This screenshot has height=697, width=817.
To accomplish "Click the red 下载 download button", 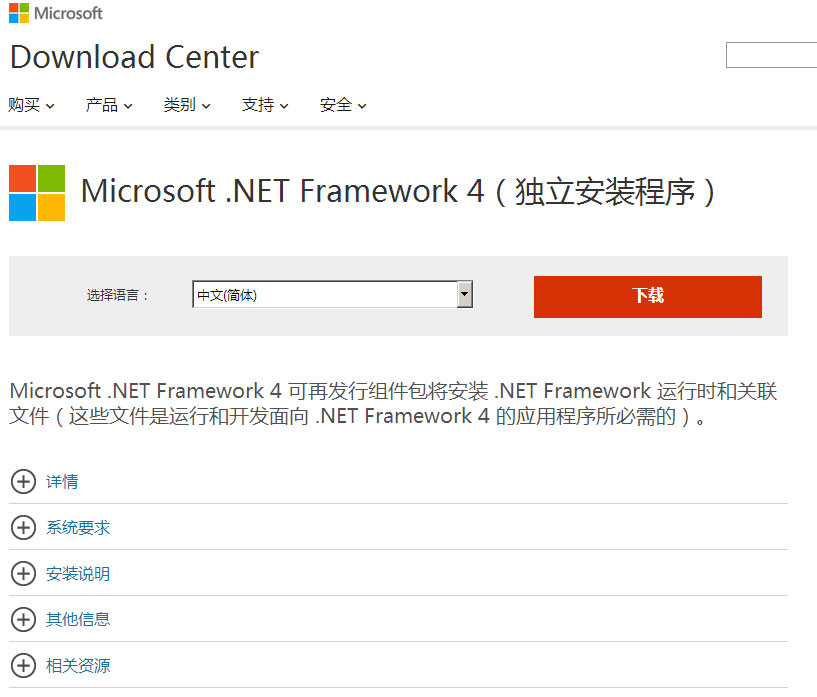I will click(x=648, y=296).
